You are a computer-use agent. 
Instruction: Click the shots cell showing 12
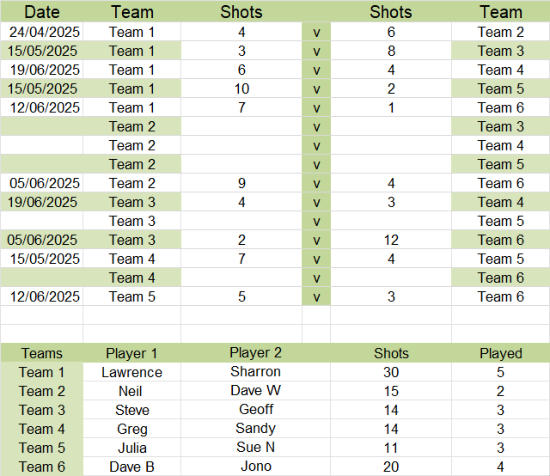[391, 240]
